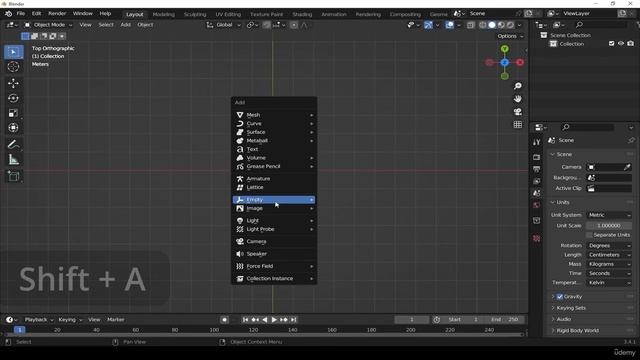This screenshot has height=360, width=640.
Task: Click the timeline playhead at frame 1
Action: click(20, 330)
